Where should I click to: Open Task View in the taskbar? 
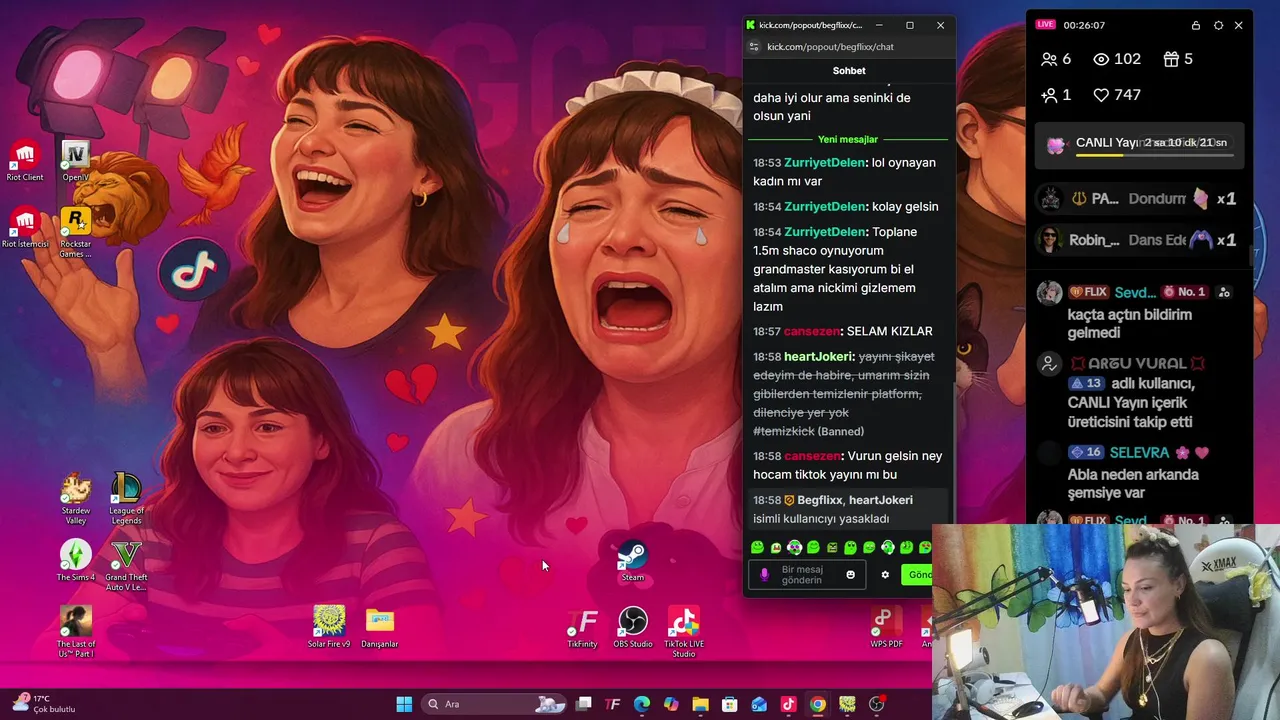[584, 704]
